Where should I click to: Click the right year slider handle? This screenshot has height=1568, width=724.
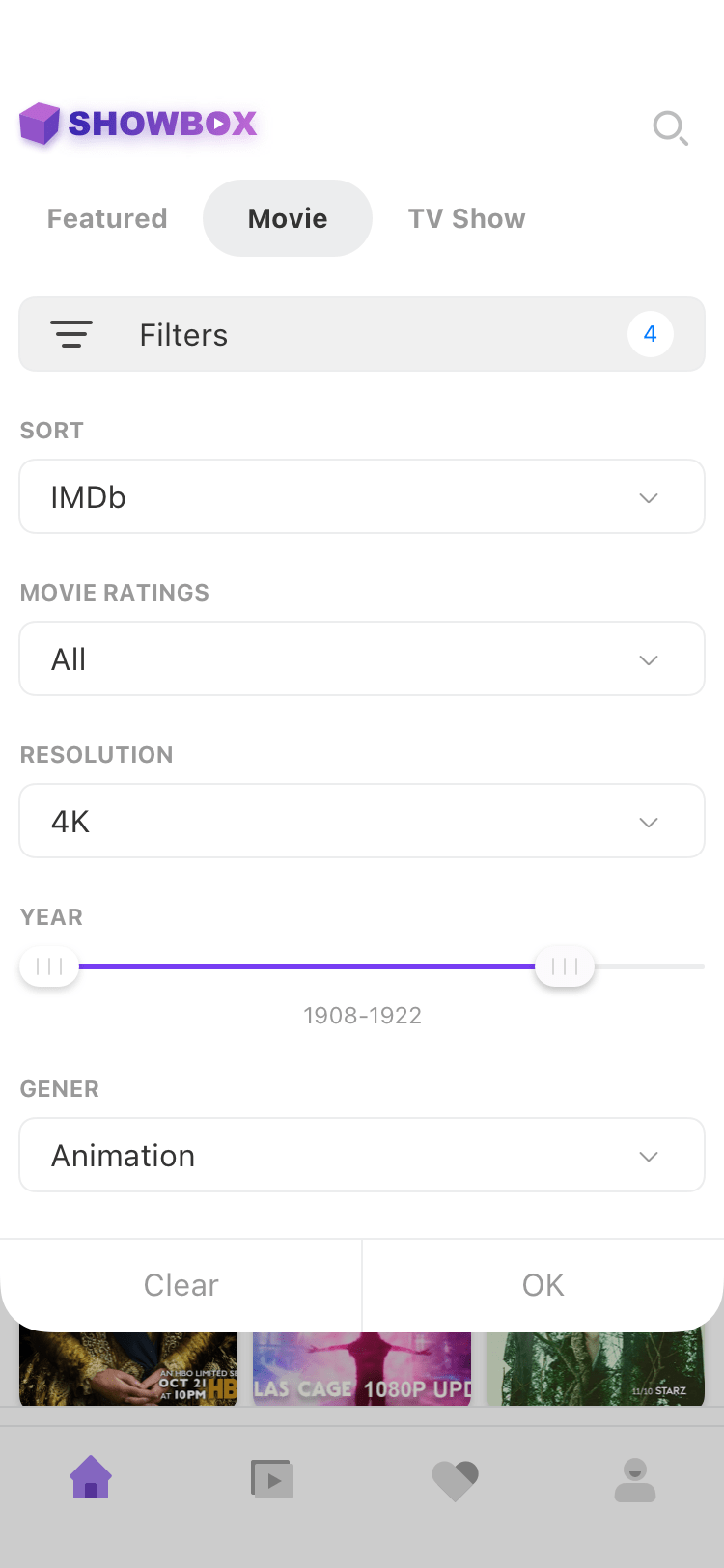click(x=565, y=966)
